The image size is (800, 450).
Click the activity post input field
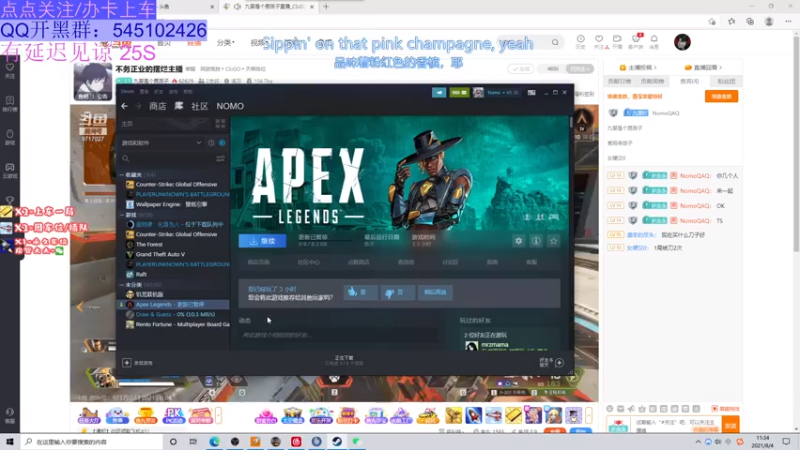click(338, 335)
